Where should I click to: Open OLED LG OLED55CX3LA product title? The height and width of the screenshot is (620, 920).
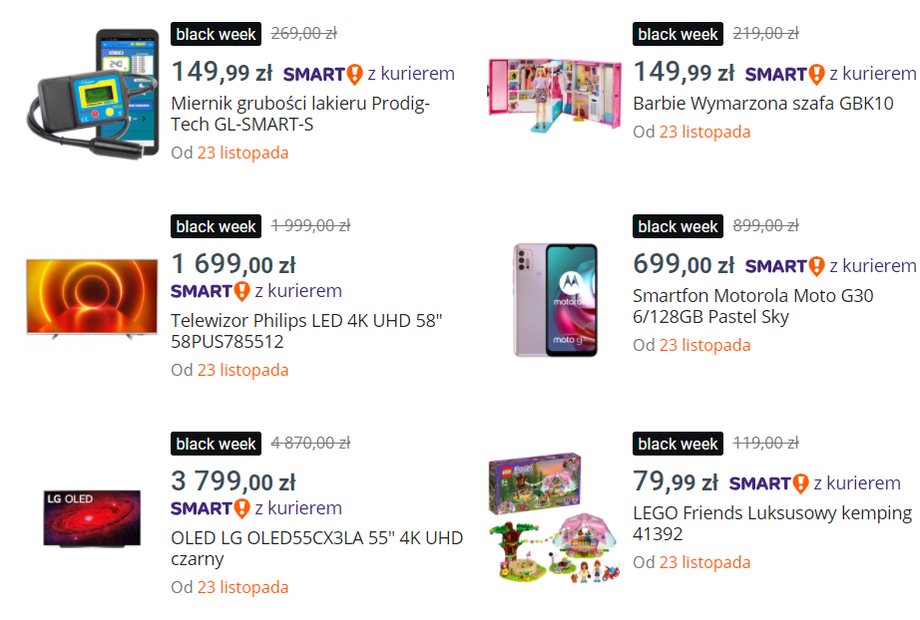tap(317, 548)
